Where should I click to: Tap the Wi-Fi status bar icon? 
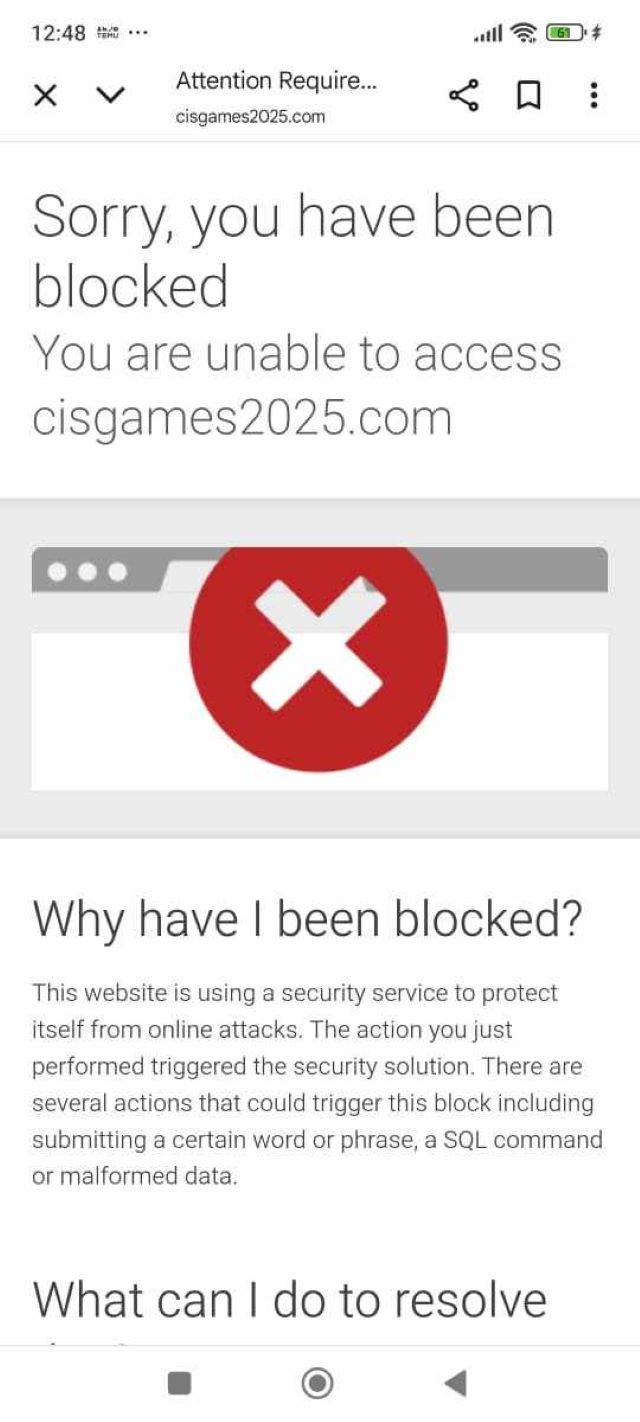(x=522, y=33)
